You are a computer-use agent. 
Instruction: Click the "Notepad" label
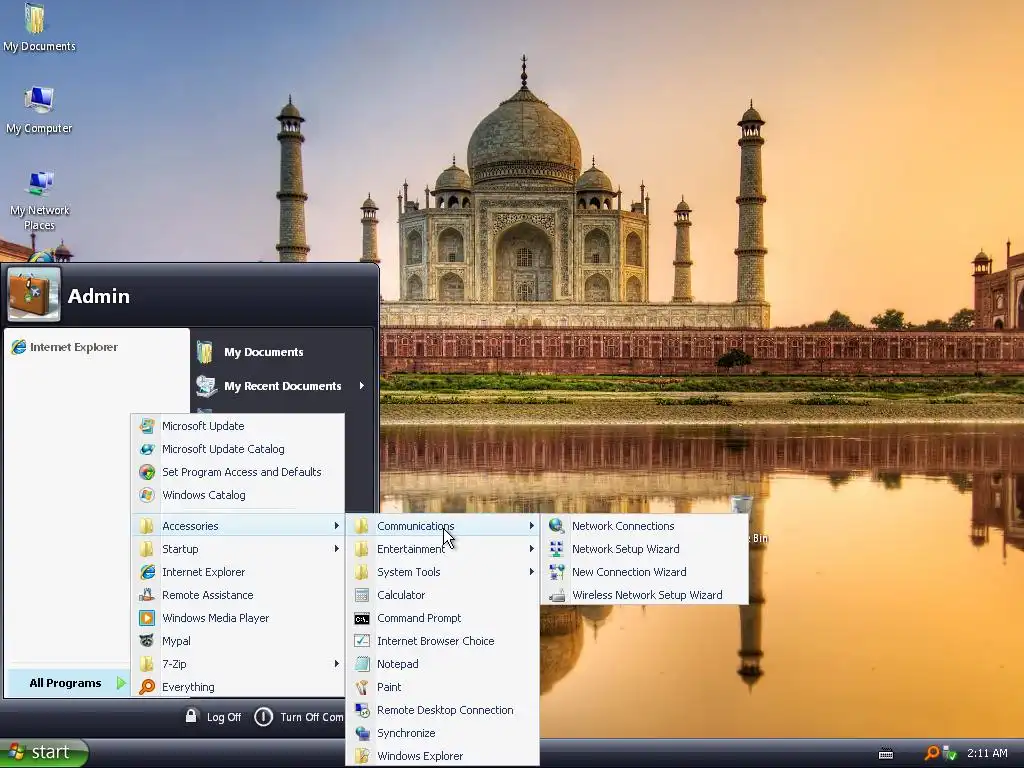click(397, 664)
